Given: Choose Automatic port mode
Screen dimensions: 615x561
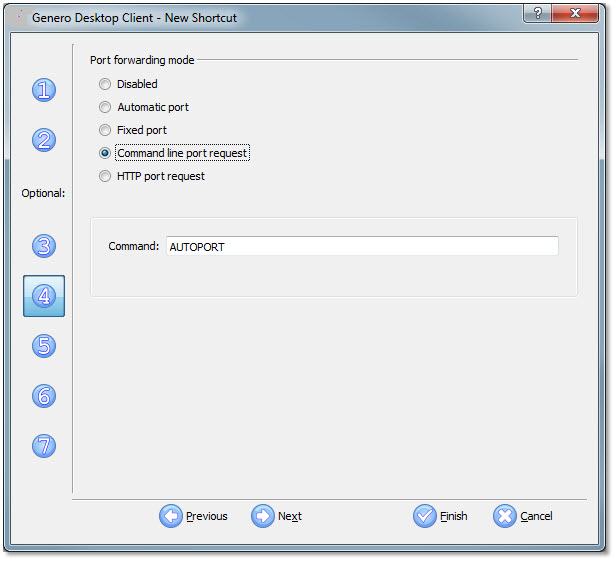Looking at the screenshot, I should pyautogui.click(x=144, y=107).
